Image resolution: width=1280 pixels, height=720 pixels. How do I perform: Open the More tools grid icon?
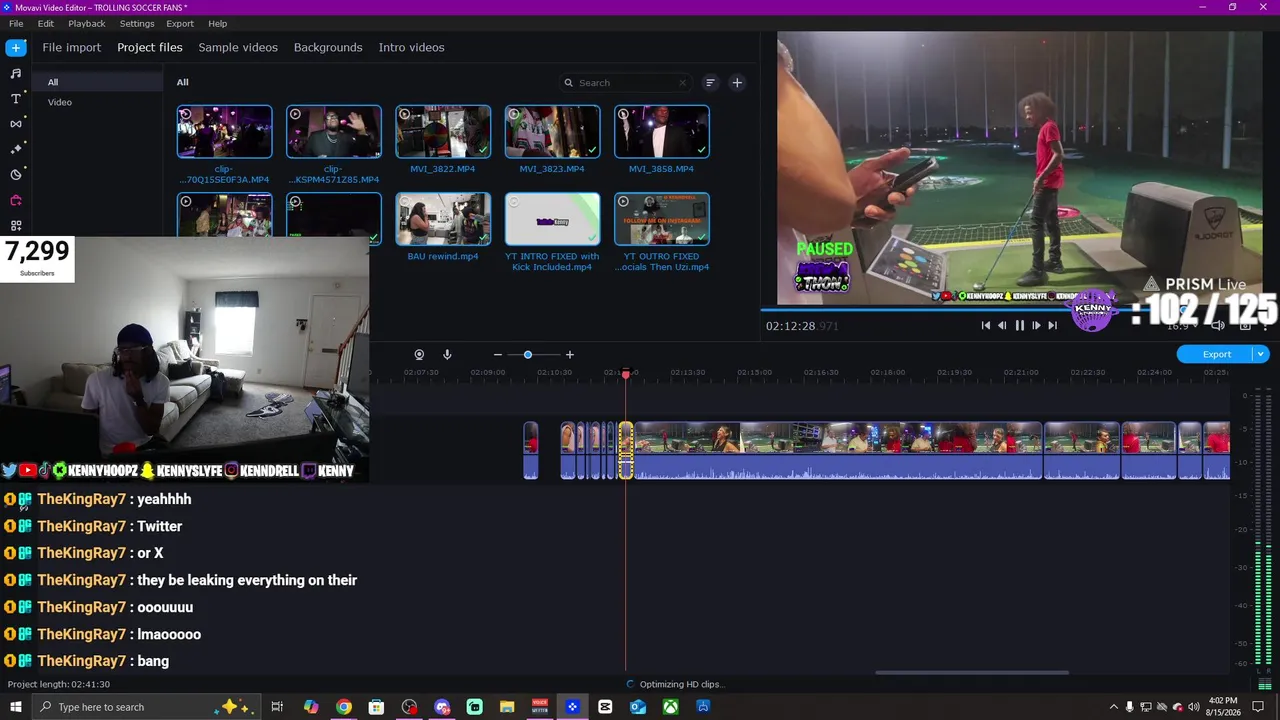point(16,226)
